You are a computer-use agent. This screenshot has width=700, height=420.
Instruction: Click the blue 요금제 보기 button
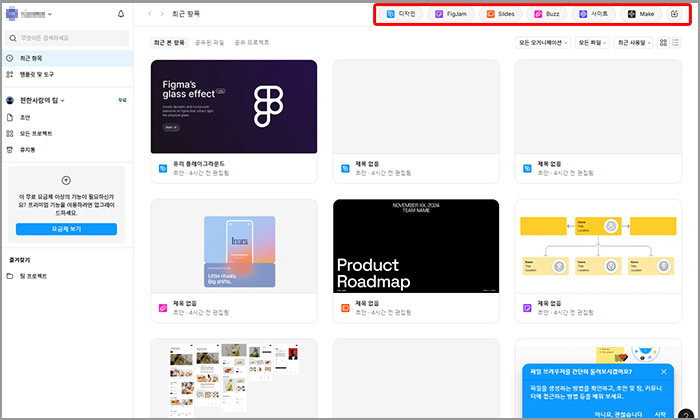click(x=67, y=229)
